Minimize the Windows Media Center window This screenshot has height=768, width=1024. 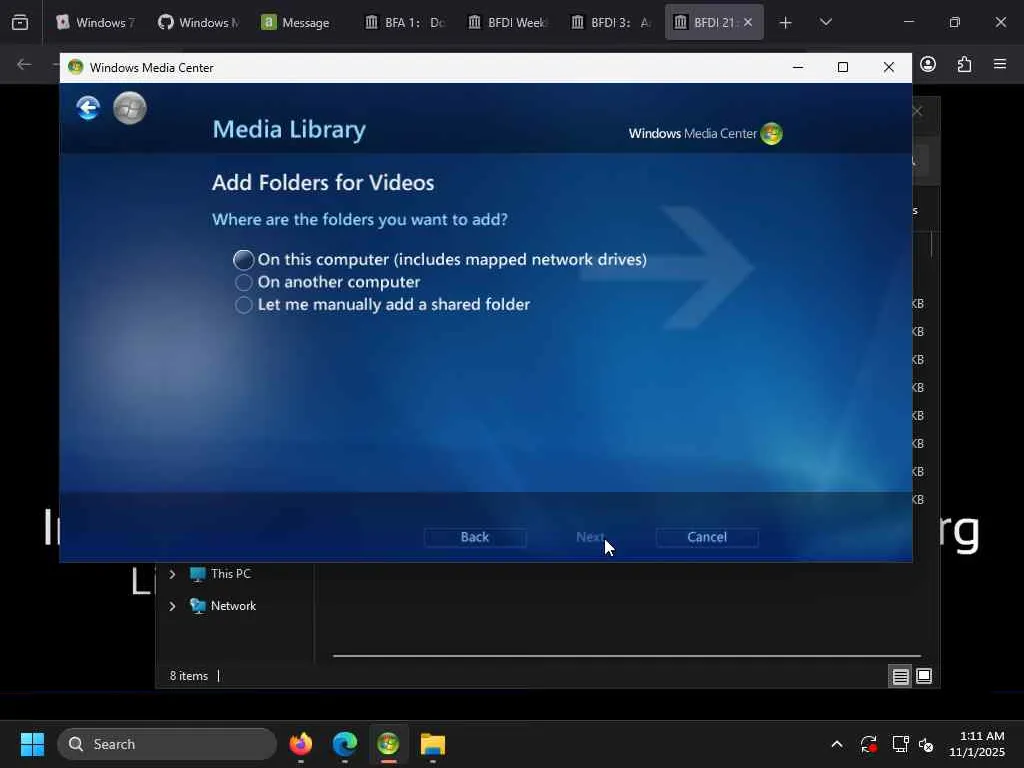(797, 67)
